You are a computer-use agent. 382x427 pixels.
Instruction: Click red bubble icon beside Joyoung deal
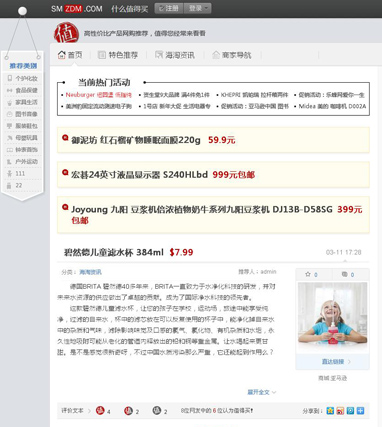[x=65, y=207]
